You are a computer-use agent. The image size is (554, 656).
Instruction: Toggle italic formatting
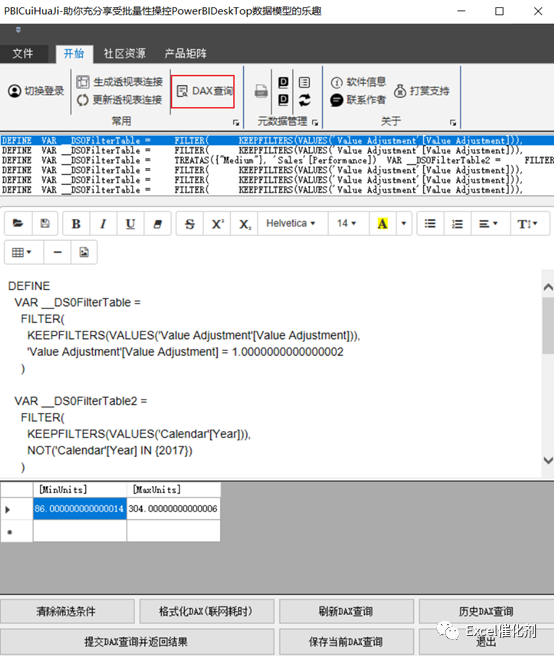pos(103,224)
